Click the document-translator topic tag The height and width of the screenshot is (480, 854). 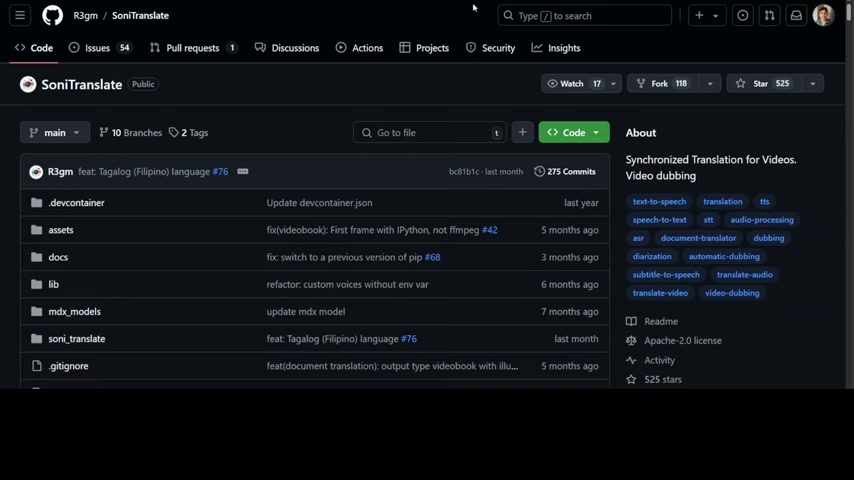[698, 238]
